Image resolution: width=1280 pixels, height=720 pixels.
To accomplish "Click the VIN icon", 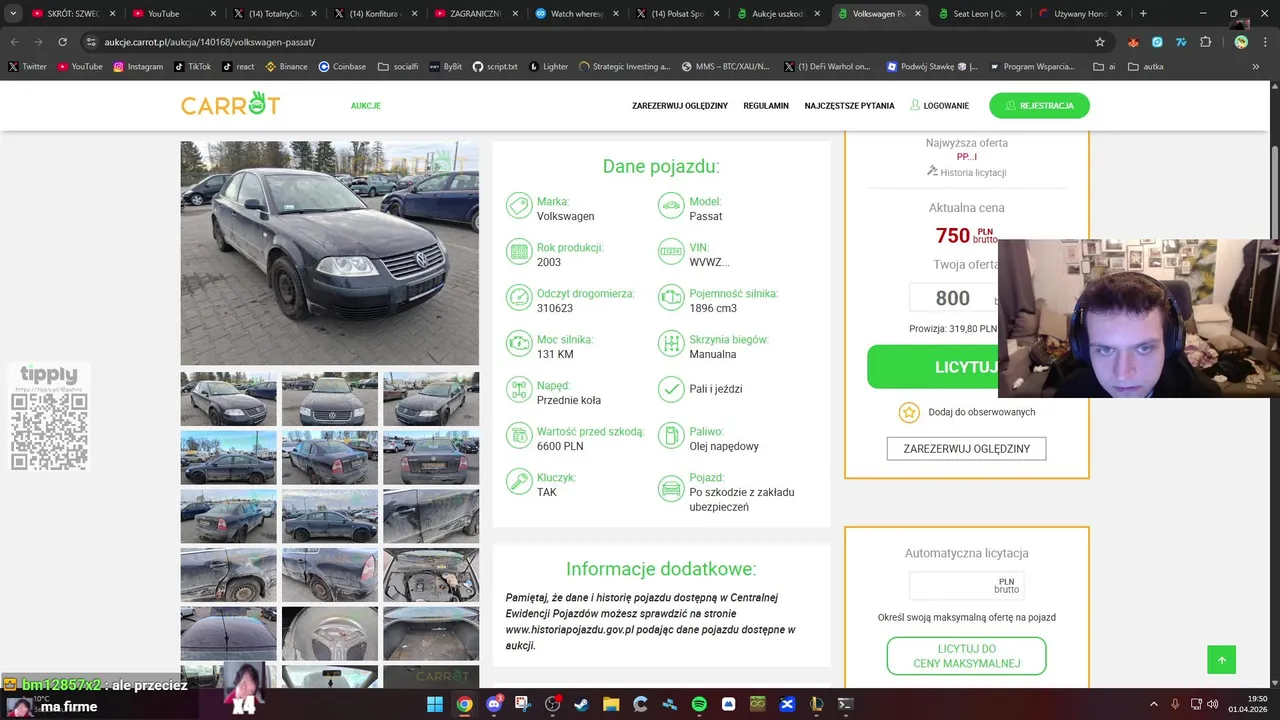I will coord(671,252).
